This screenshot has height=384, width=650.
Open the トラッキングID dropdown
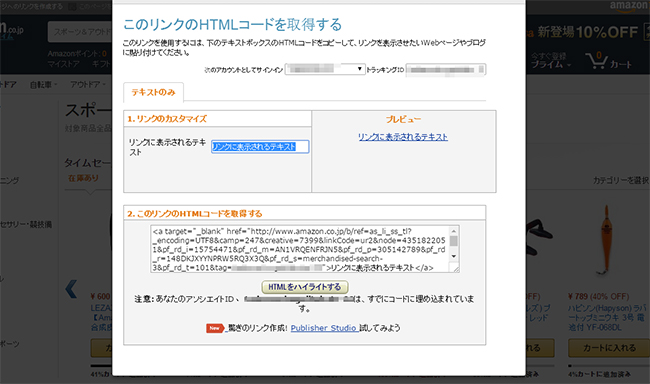pos(446,69)
